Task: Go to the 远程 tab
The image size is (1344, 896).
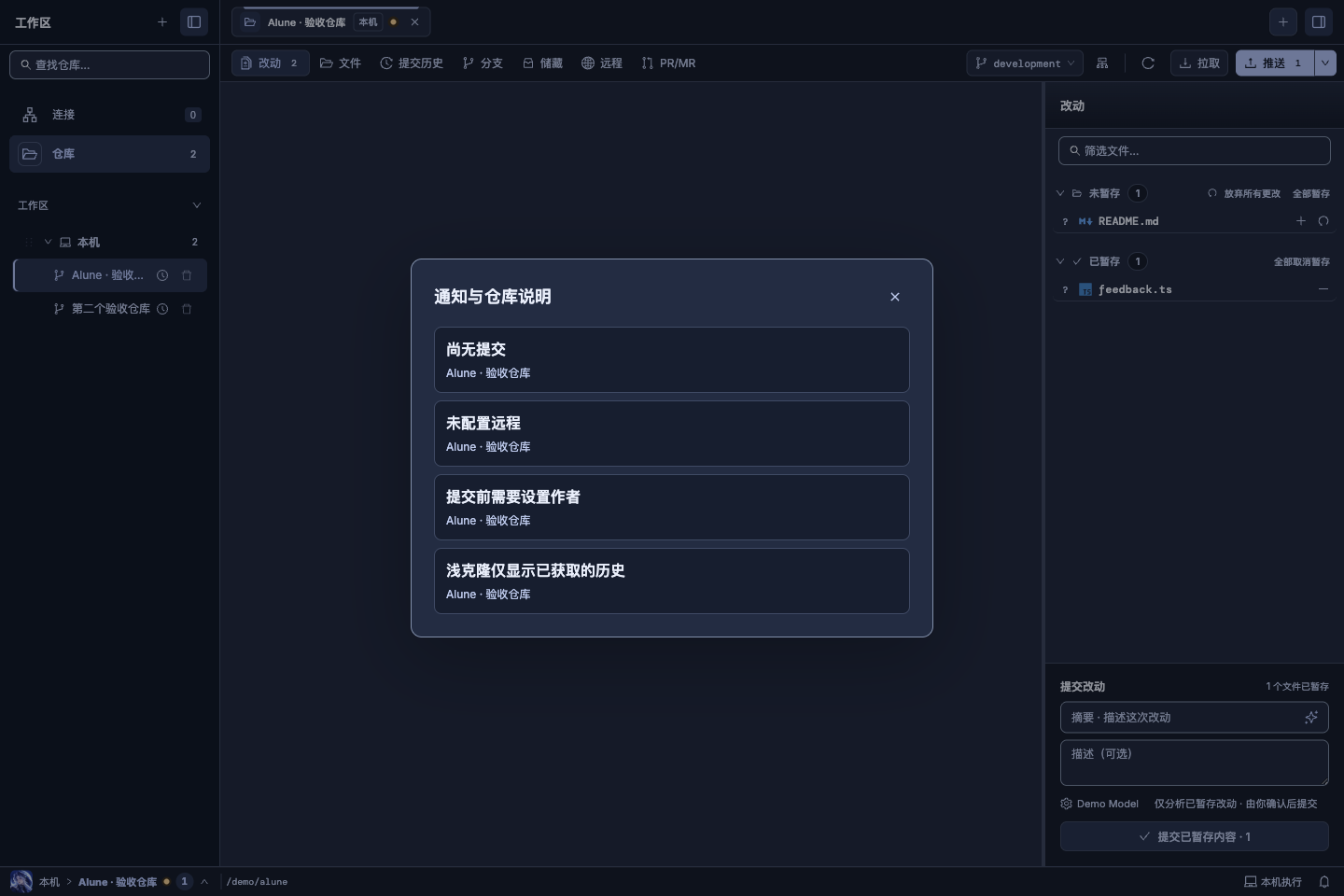Action: [602, 63]
